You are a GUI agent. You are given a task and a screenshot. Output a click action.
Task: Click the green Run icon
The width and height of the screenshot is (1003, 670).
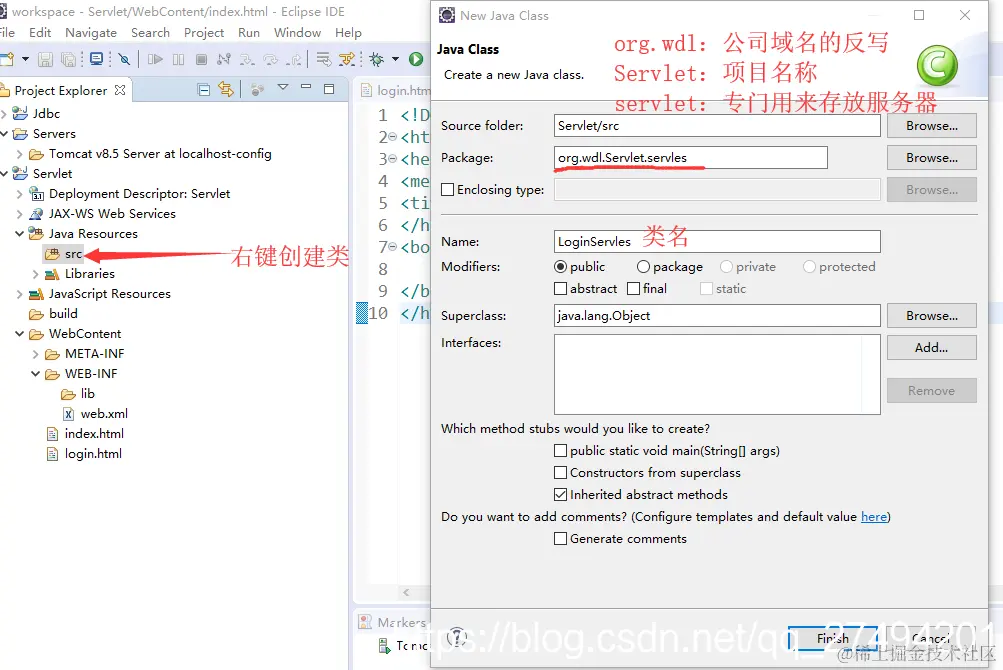coord(416,60)
